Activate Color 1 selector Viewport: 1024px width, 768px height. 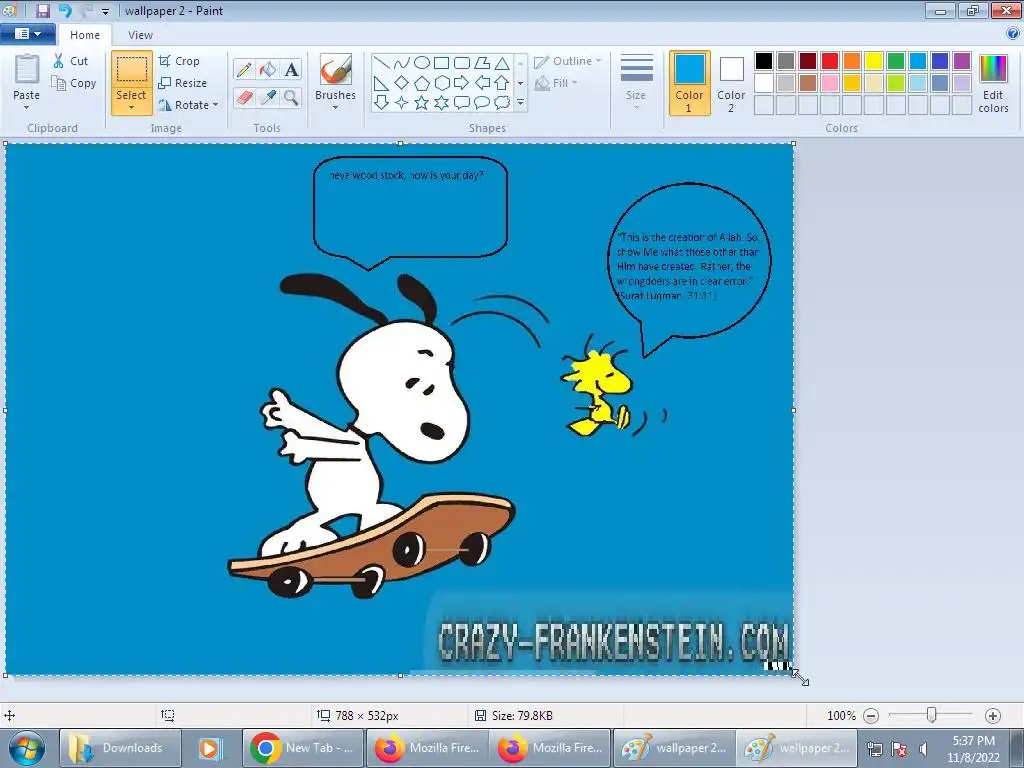click(690, 83)
